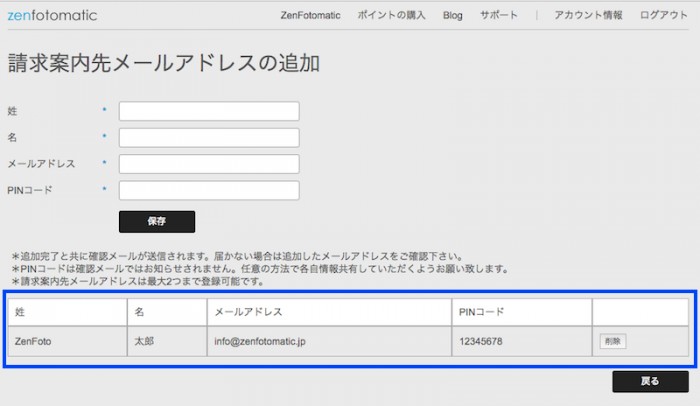Open アカウント情報 page
The height and width of the screenshot is (406, 700).
point(588,15)
